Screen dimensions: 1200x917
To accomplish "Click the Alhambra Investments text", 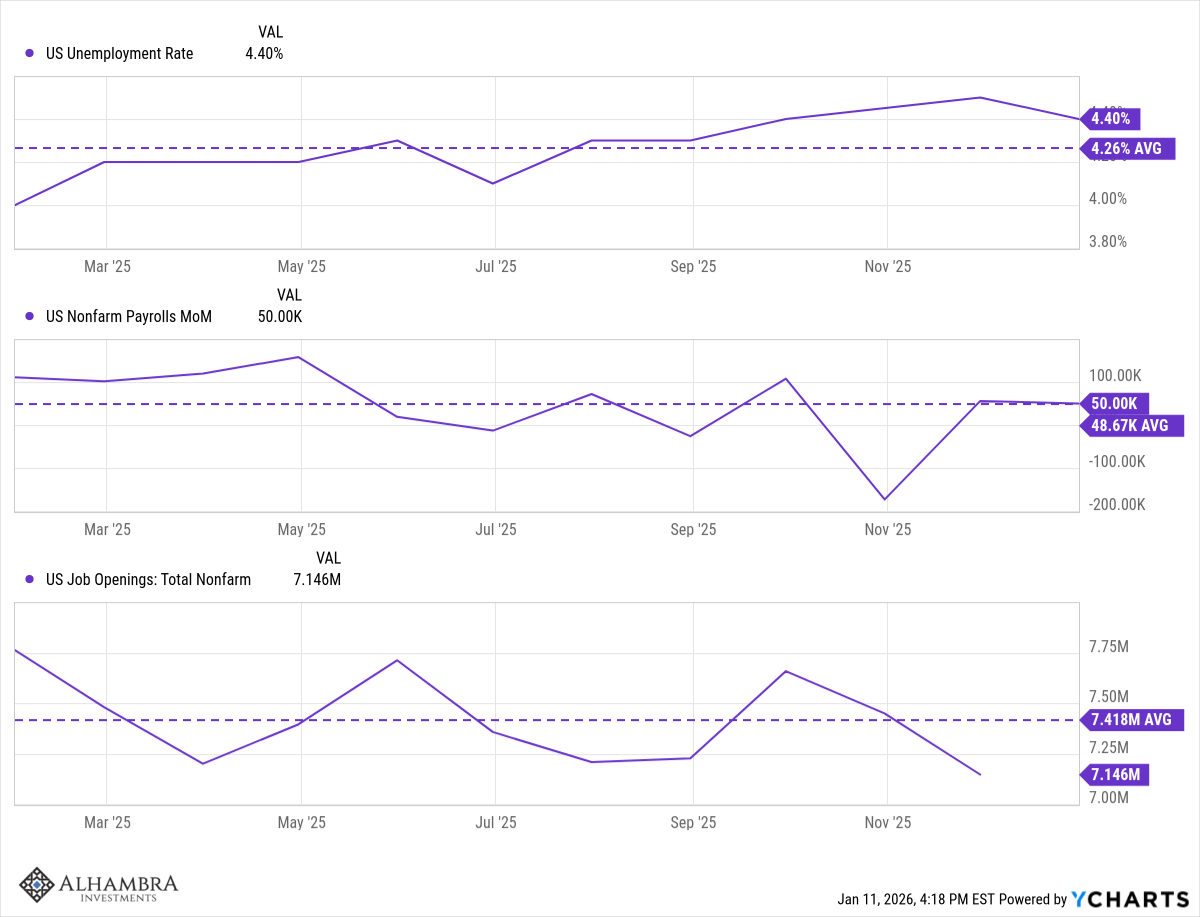I will coord(118,886).
